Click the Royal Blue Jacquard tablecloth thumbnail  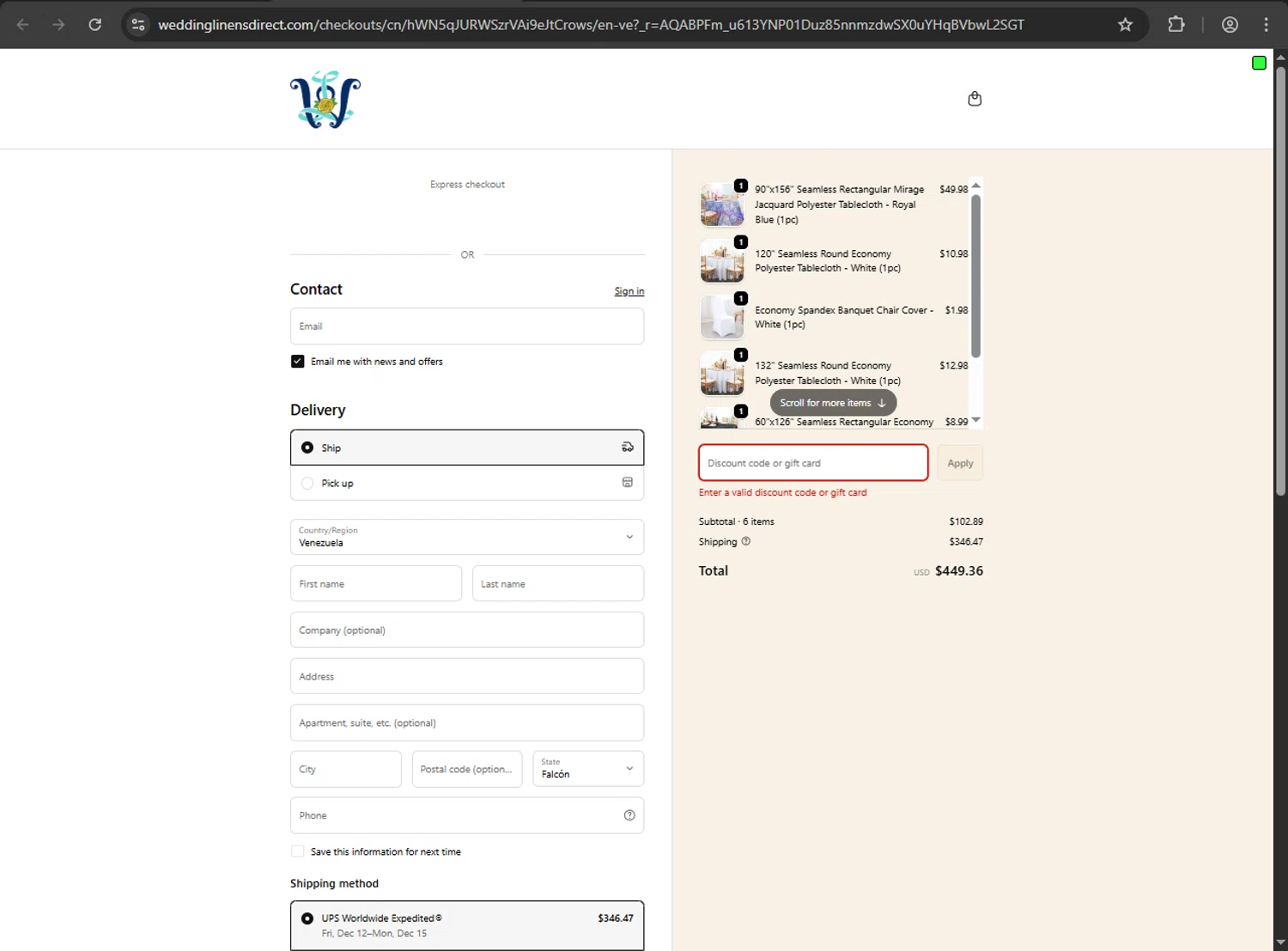(722, 204)
